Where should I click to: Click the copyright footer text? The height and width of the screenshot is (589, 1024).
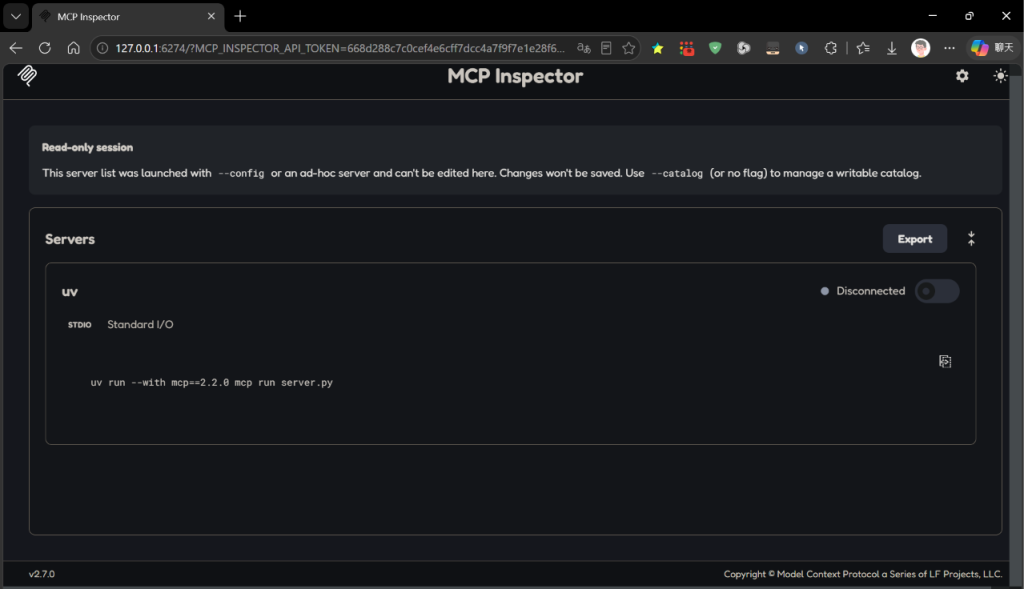(x=863, y=574)
